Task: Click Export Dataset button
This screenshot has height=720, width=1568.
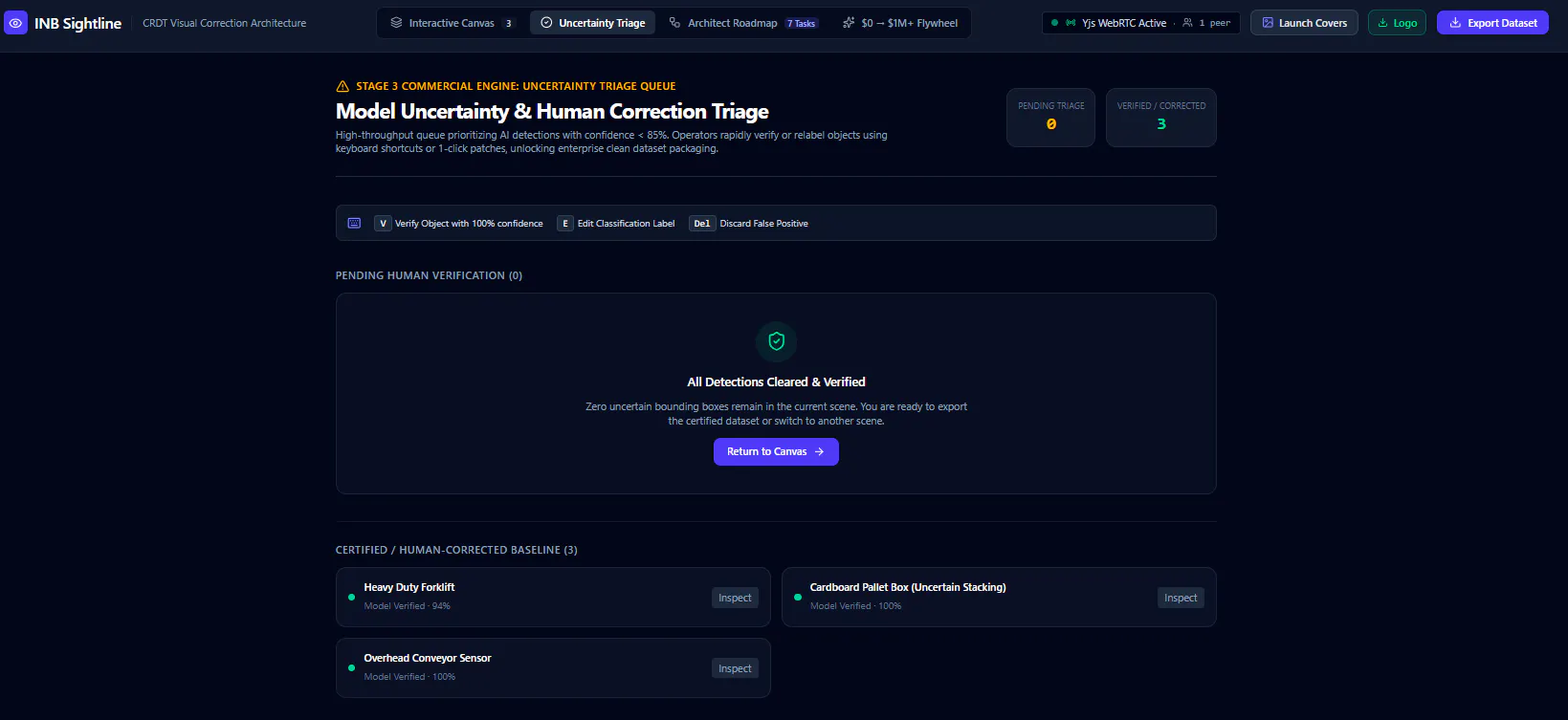Action: click(x=1492, y=23)
